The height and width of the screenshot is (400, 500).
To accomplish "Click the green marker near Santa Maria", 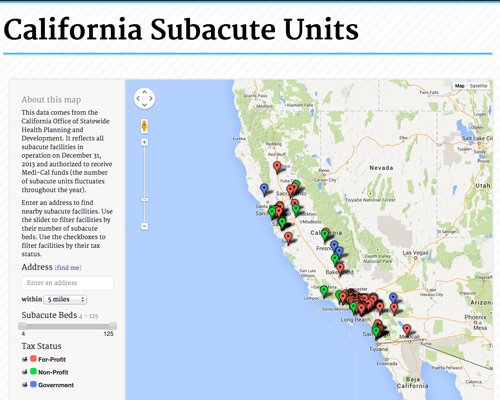I will click(x=324, y=291).
